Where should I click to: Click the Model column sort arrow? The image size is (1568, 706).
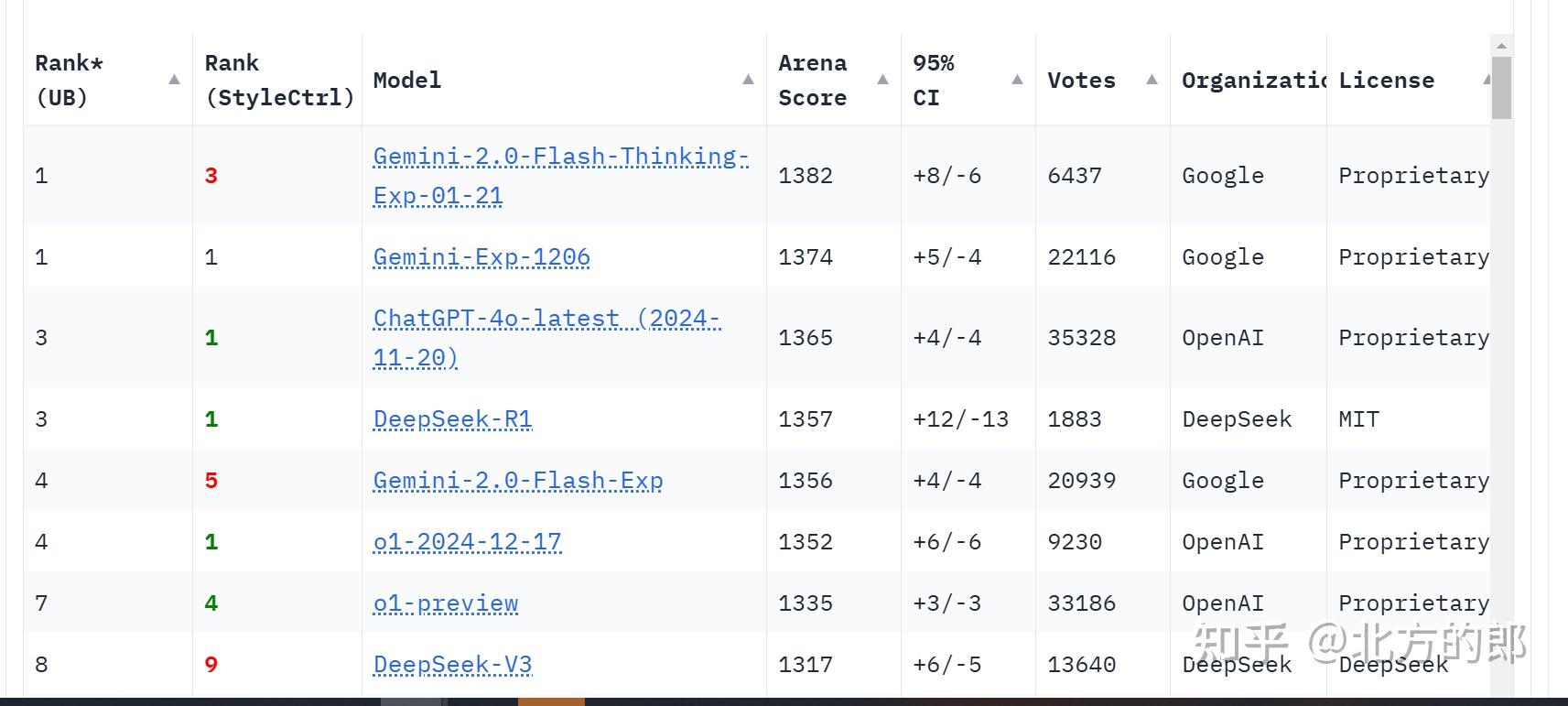(748, 80)
